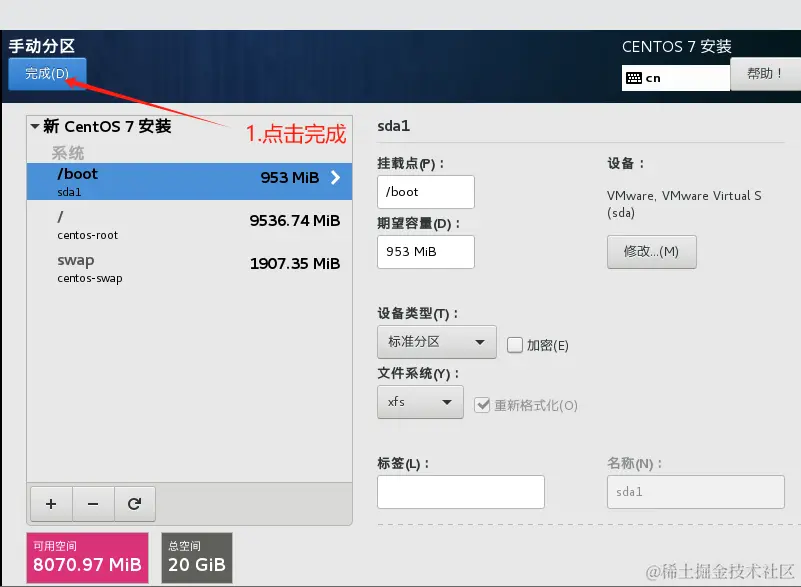Click the cn keyboard layout selector
Screen dimensions: 801x587
click(675, 78)
